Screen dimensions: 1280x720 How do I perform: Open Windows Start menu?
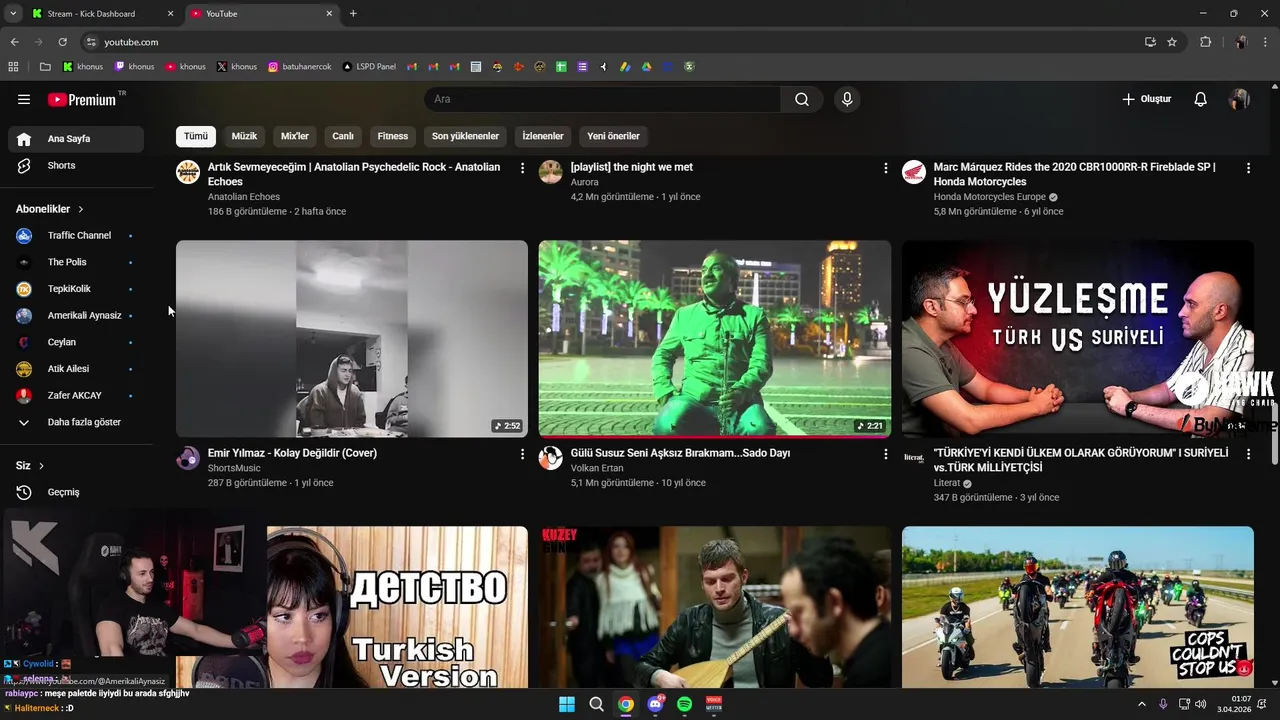point(567,704)
